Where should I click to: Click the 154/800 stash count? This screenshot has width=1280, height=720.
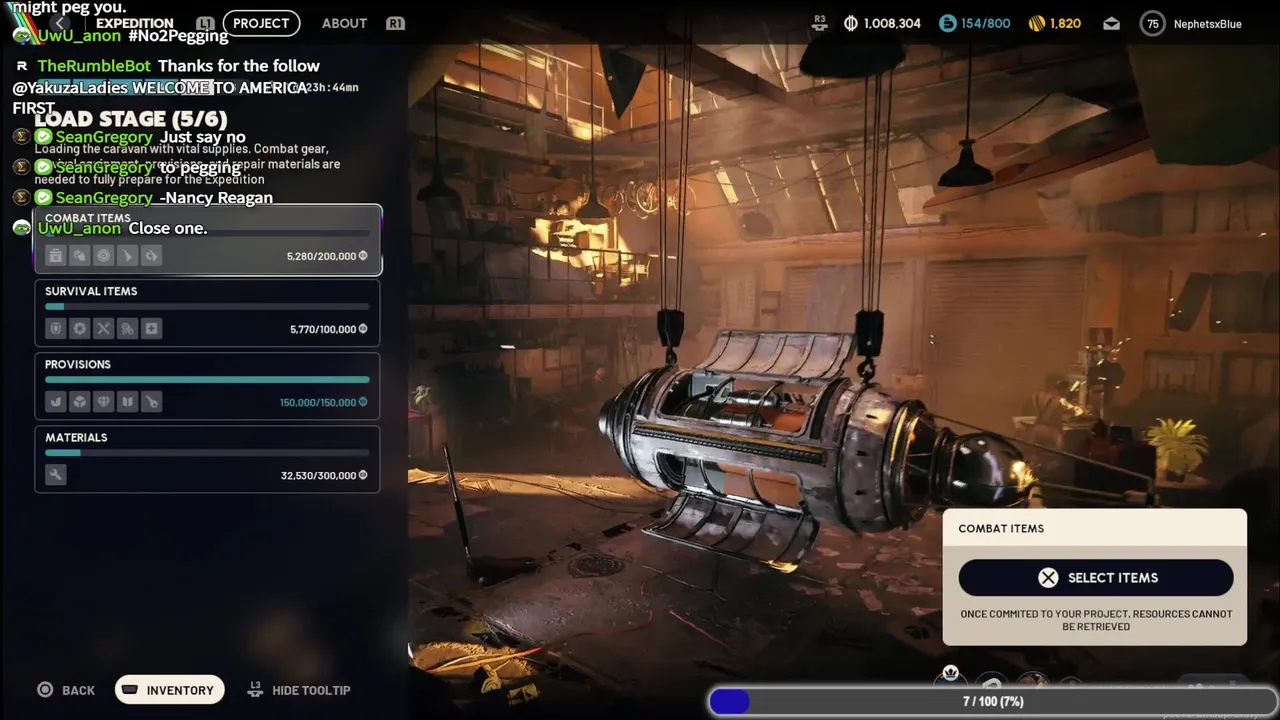986,23
